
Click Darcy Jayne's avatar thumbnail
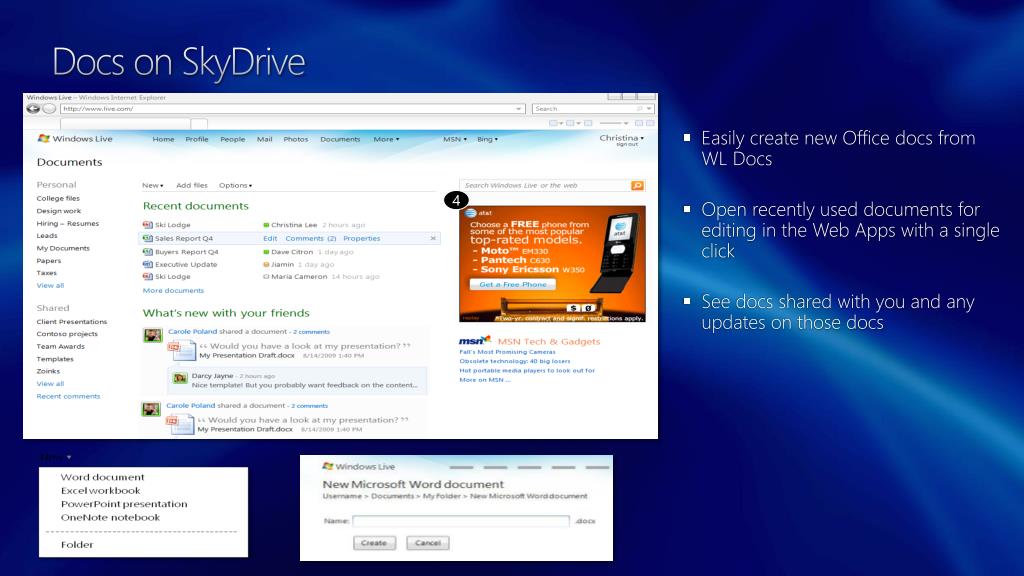(x=180, y=378)
